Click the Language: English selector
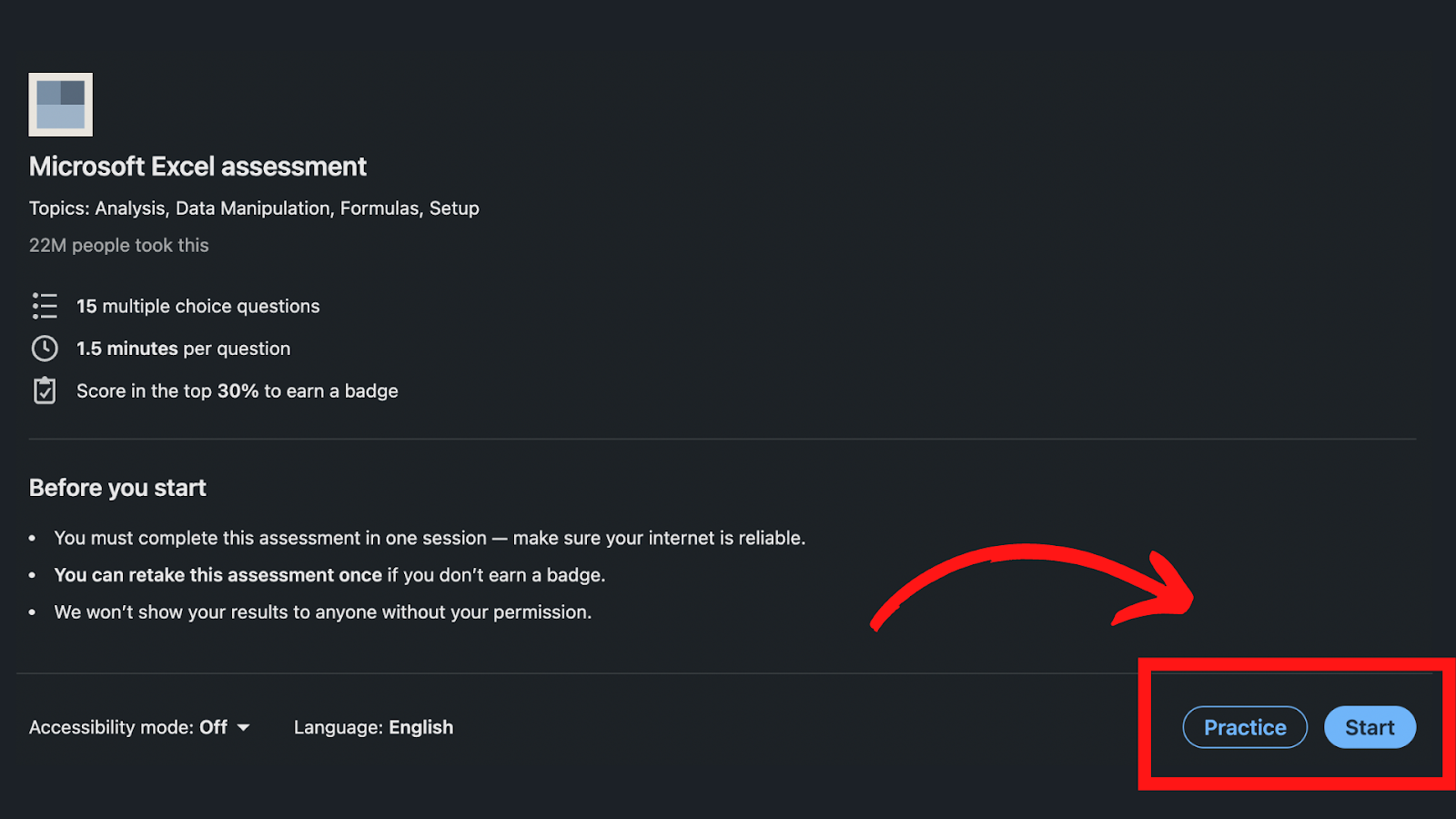Image resolution: width=1456 pixels, height=819 pixels. tap(373, 727)
